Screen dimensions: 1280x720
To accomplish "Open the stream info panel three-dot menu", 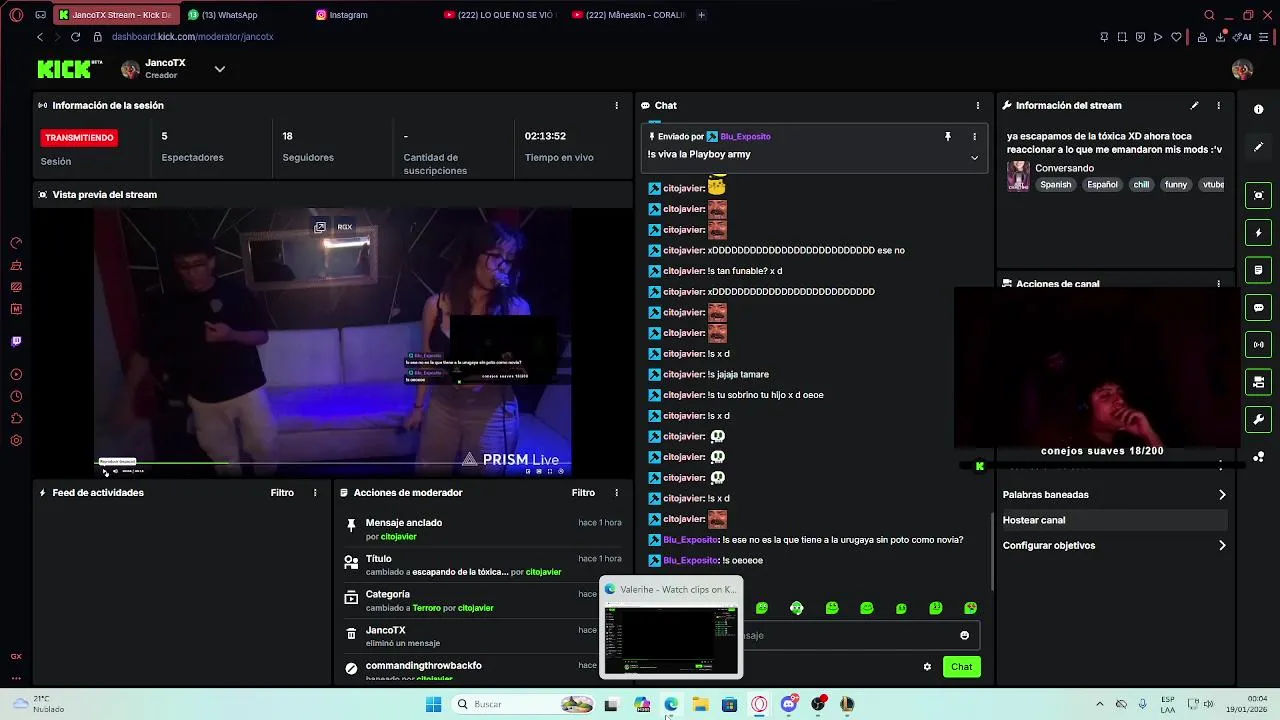I will pos(1218,105).
